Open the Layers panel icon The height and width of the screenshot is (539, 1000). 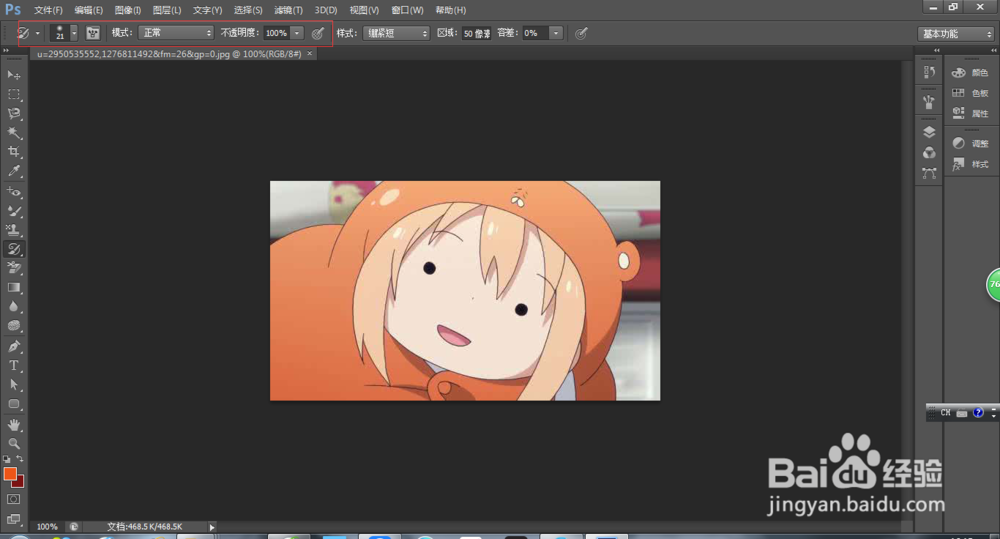929,132
